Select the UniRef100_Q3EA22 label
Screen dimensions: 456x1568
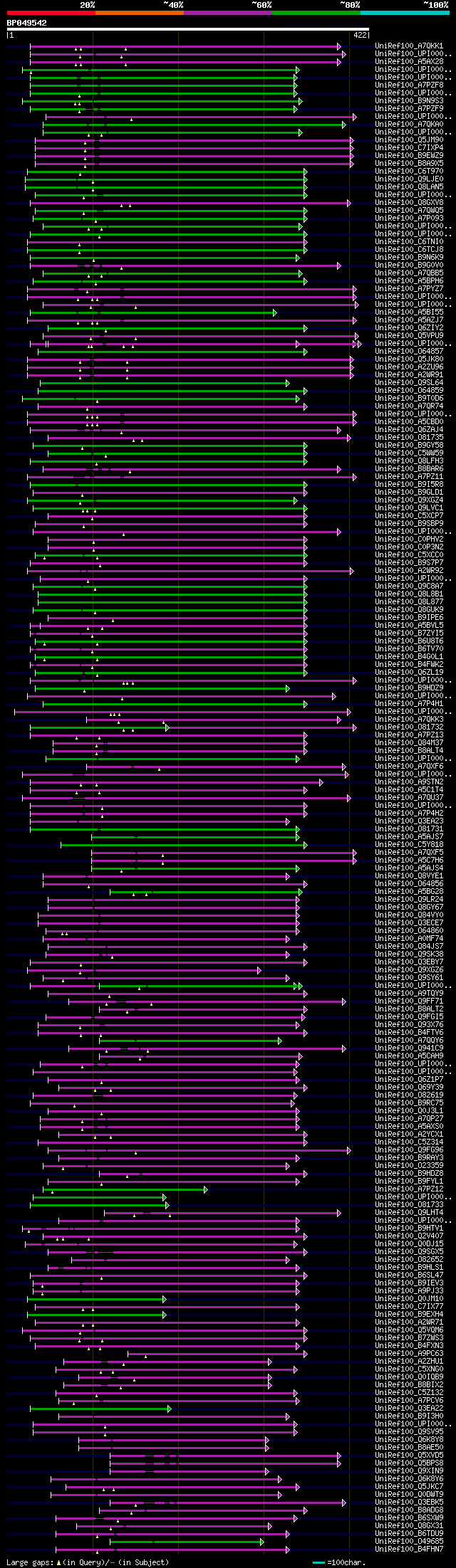coord(409,1409)
